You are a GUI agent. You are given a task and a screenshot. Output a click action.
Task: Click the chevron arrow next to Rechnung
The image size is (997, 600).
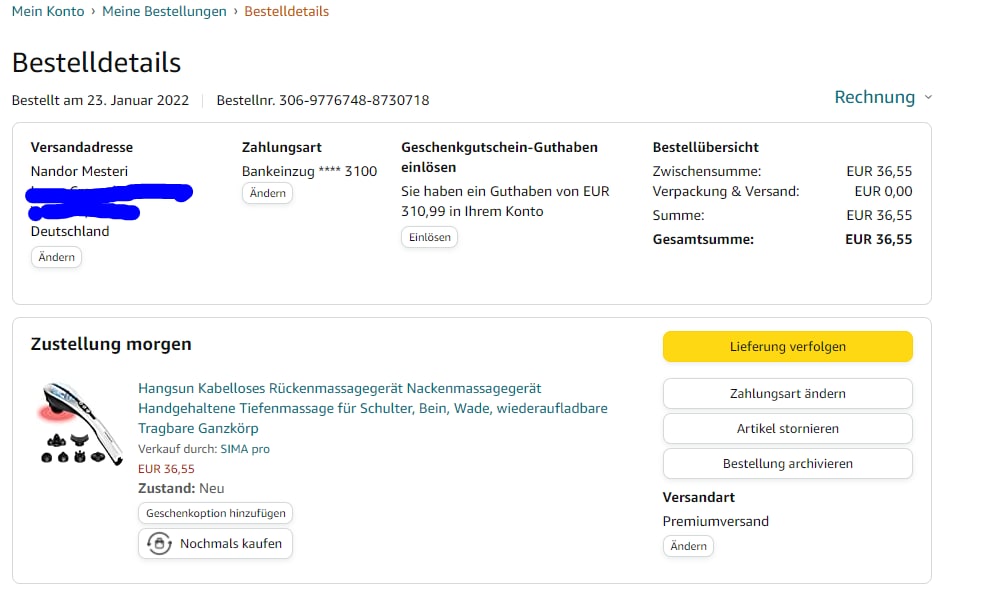[928, 98]
